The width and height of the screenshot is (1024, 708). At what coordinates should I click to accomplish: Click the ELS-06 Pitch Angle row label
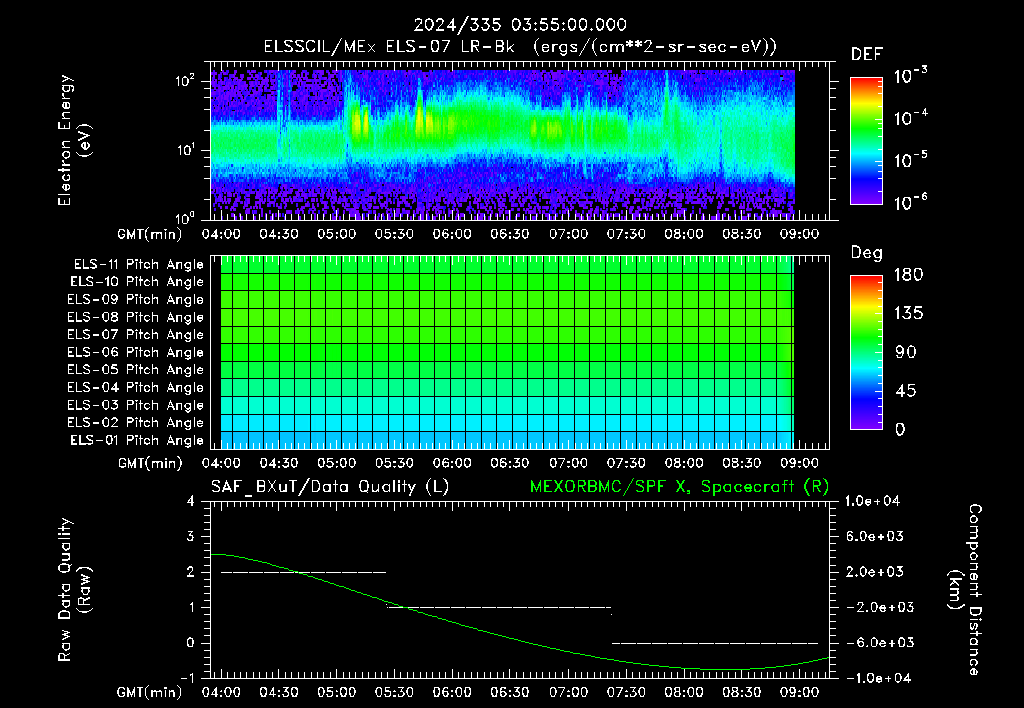point(136,352)
